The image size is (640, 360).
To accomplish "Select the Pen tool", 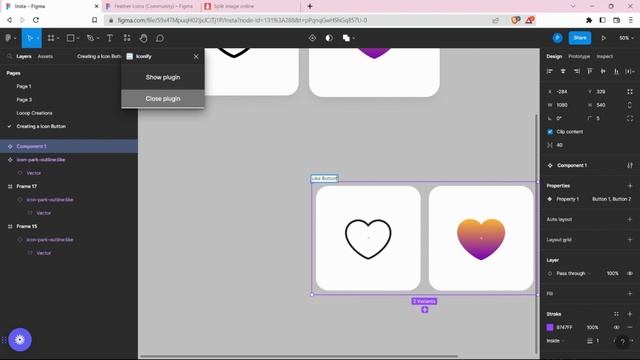I will pyautogui.click(x=90, y=38).
